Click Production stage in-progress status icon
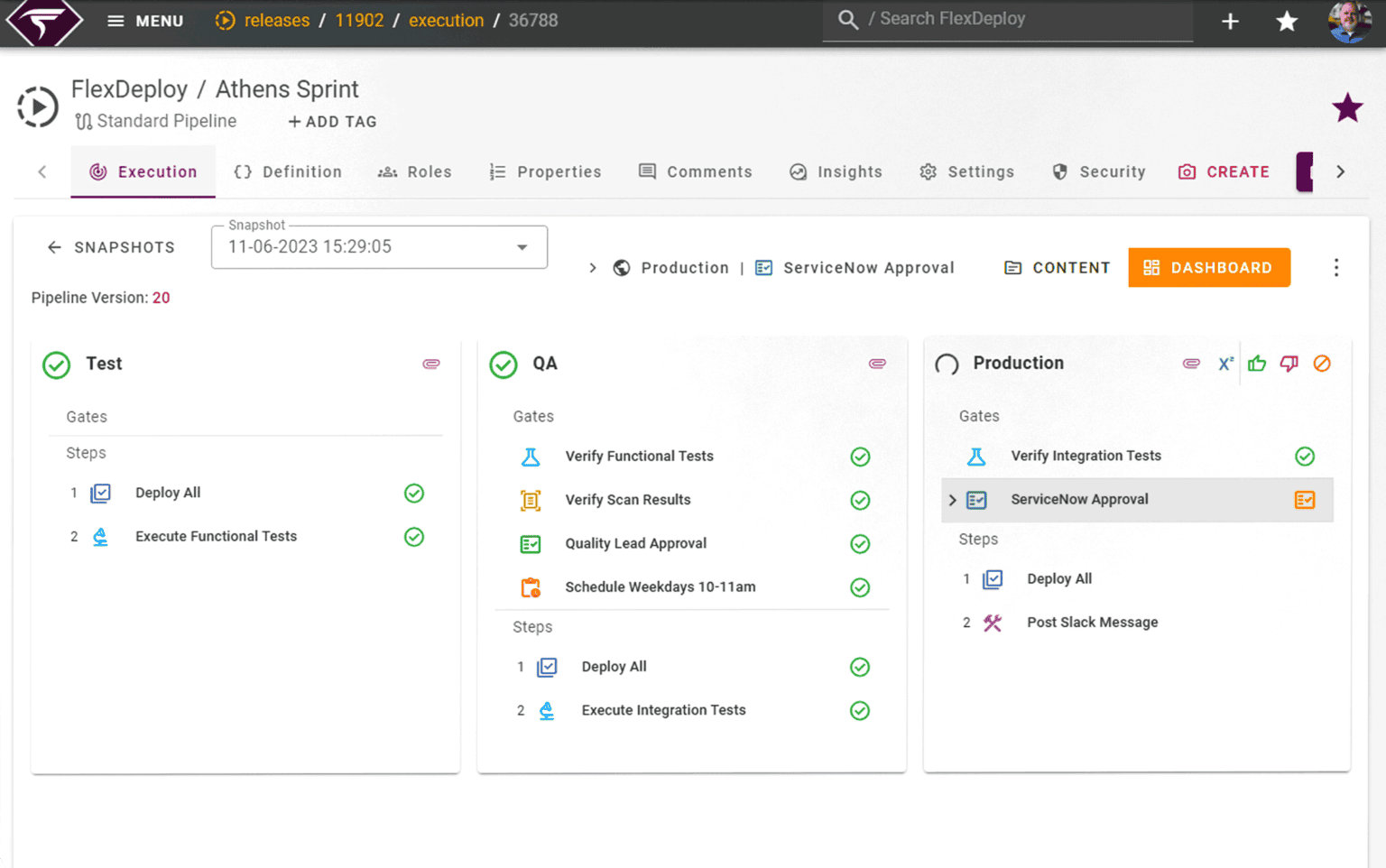This screenshot has width=1386, height=868. (x=947, y=365)
